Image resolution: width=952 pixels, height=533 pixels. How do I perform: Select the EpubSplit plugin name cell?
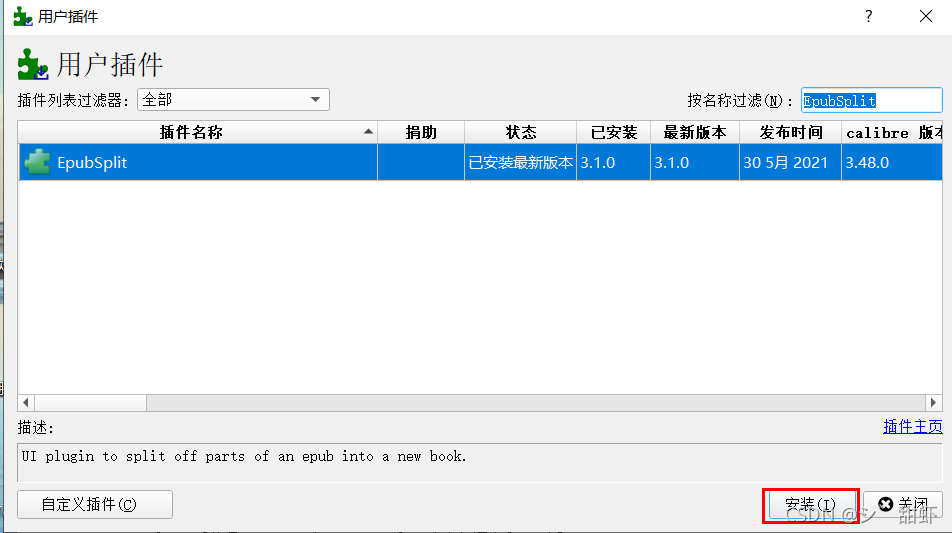(x=198, y=162)
